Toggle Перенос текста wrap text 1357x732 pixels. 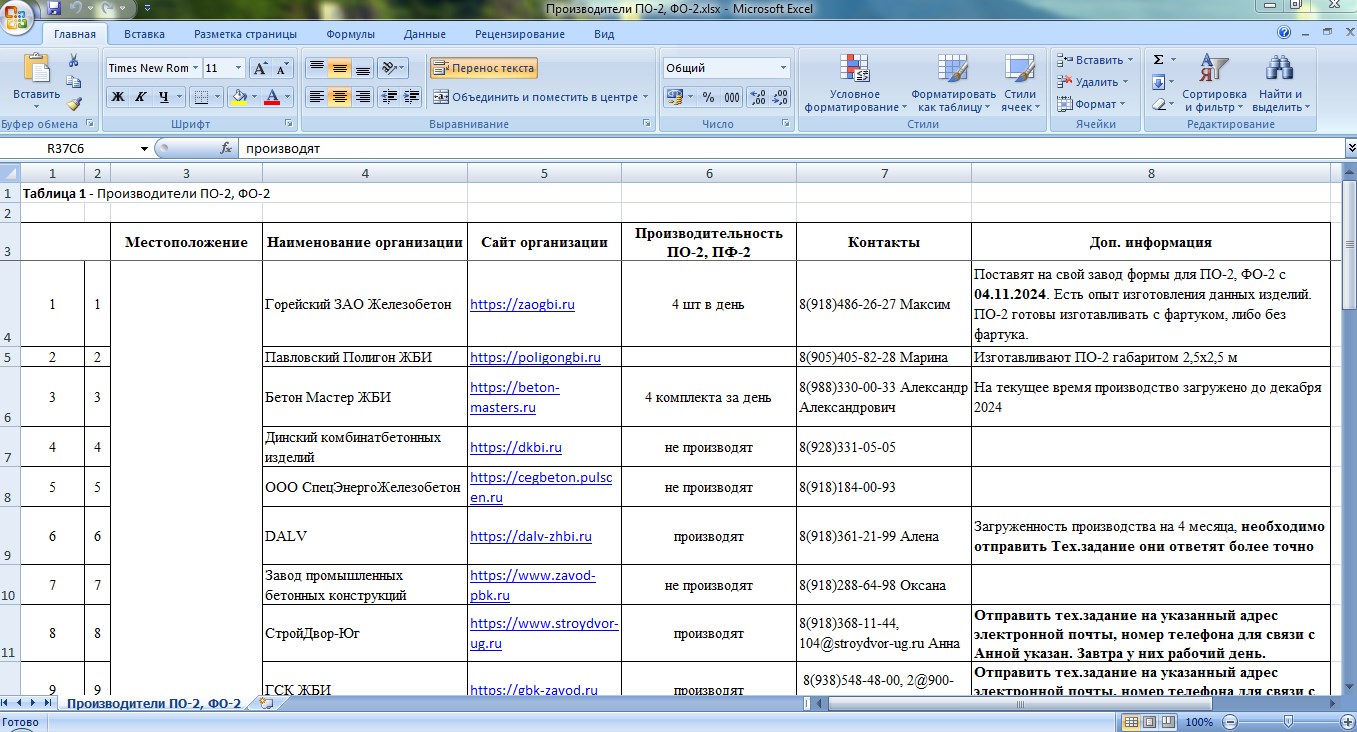click(x=484, y=68)
